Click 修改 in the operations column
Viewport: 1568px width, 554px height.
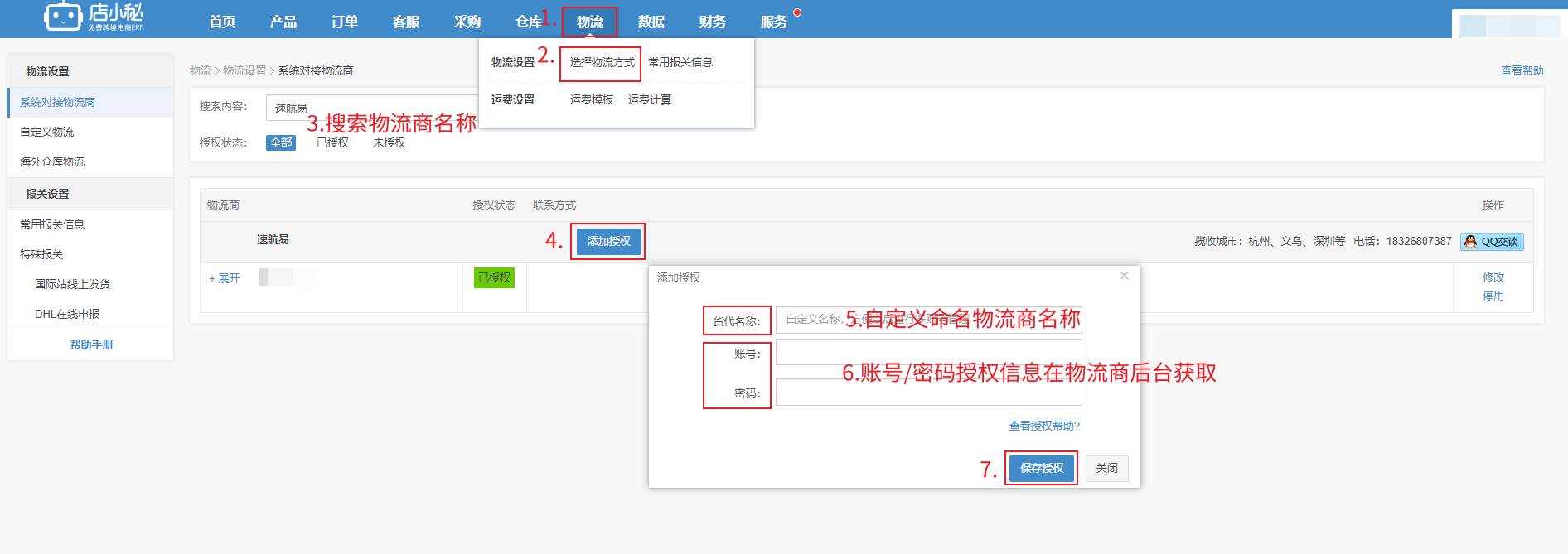click(1493, 278)
